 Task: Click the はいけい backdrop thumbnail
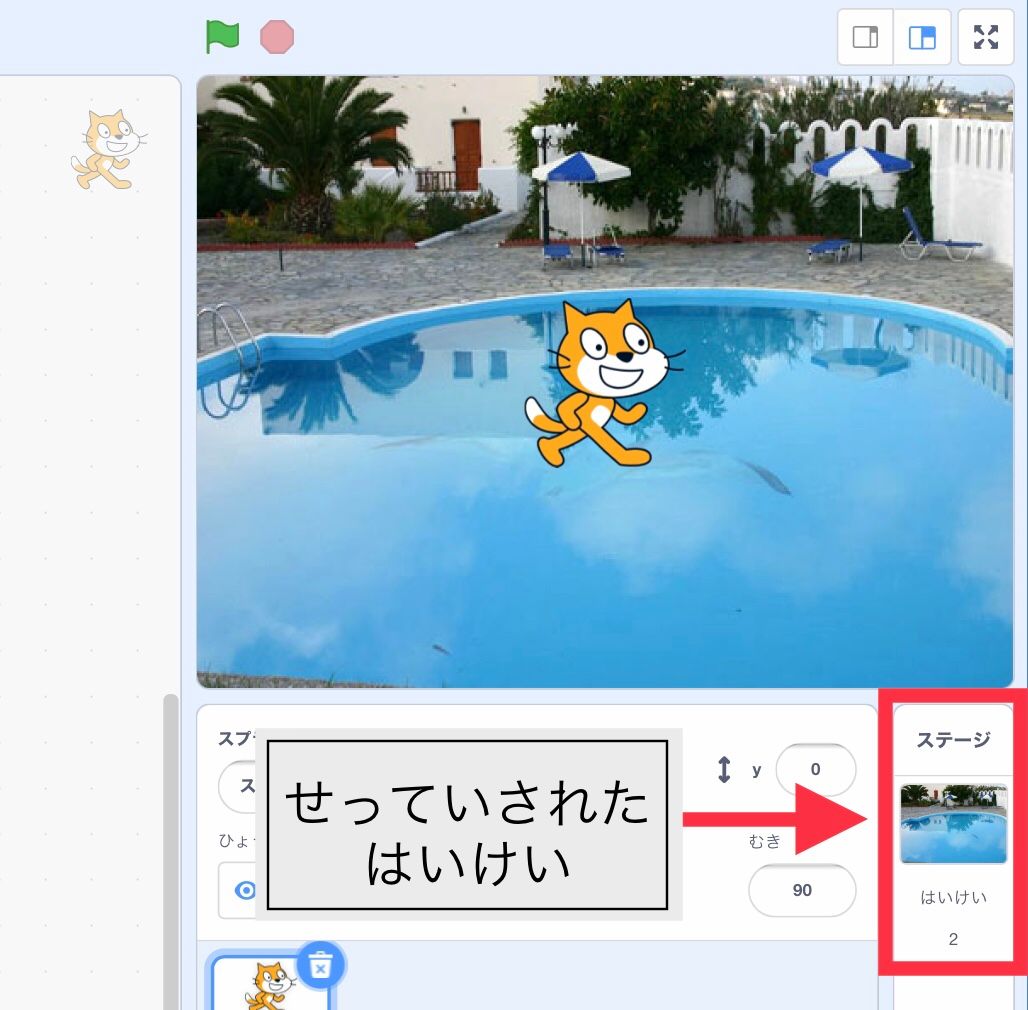953,822
